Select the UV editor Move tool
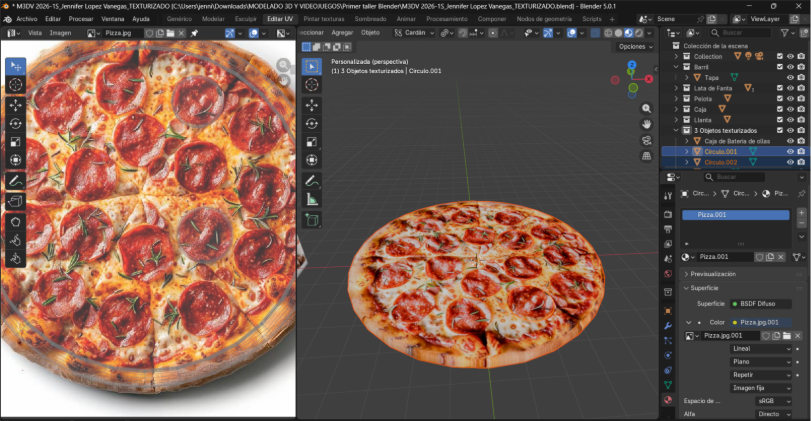The height and width of the screenshot is (421, 811). point(16,105)
